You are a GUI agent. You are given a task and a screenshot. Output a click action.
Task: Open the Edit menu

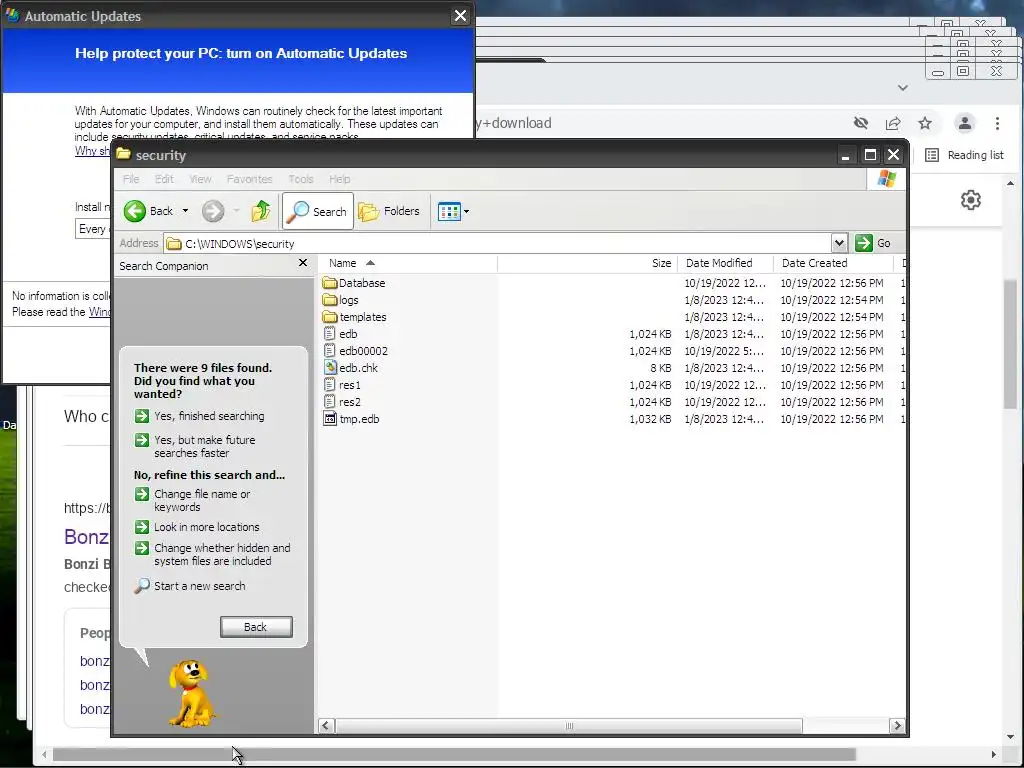click(164, 179)
